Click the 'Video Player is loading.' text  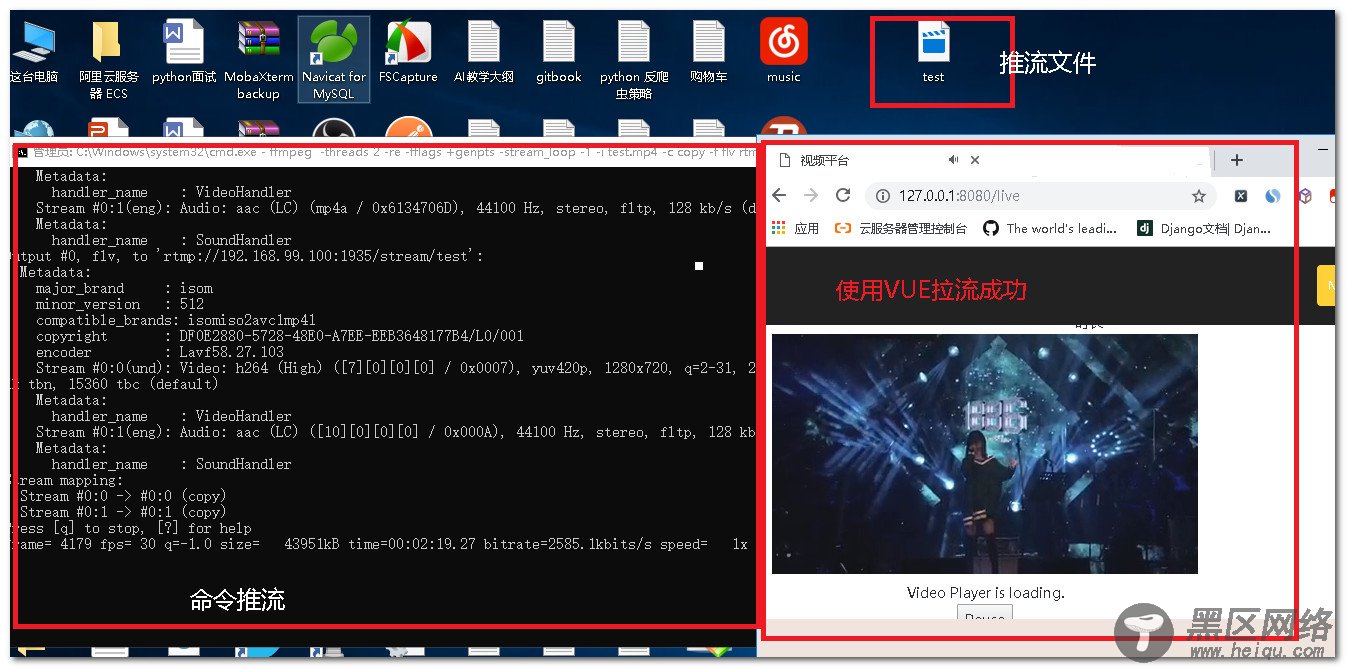click(986, 592)
